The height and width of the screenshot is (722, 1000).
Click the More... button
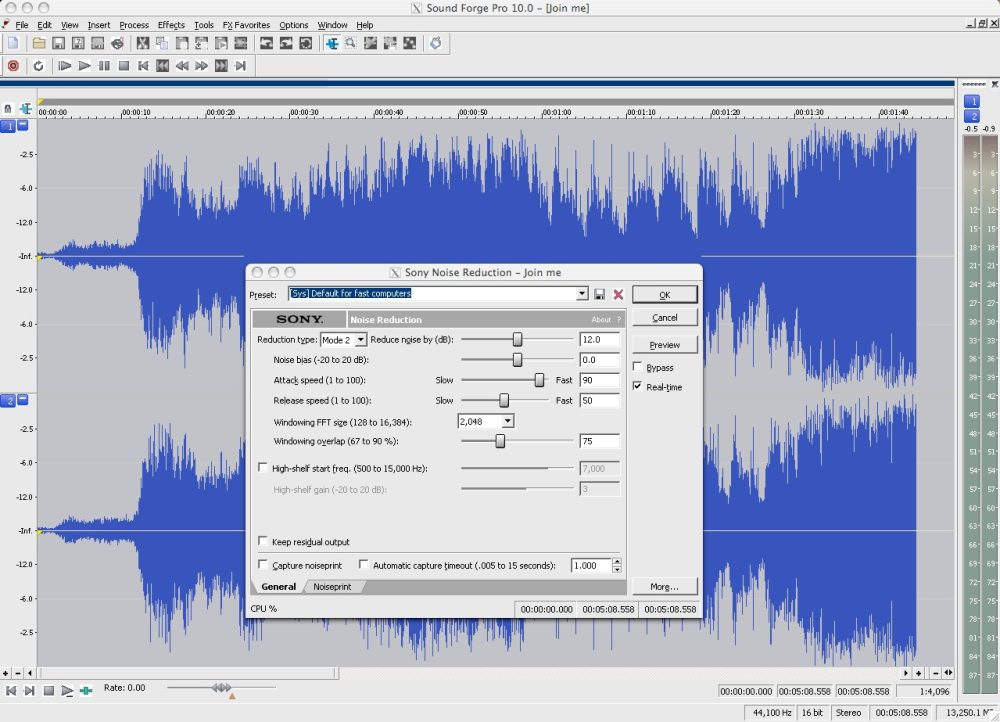click(664, 587)
